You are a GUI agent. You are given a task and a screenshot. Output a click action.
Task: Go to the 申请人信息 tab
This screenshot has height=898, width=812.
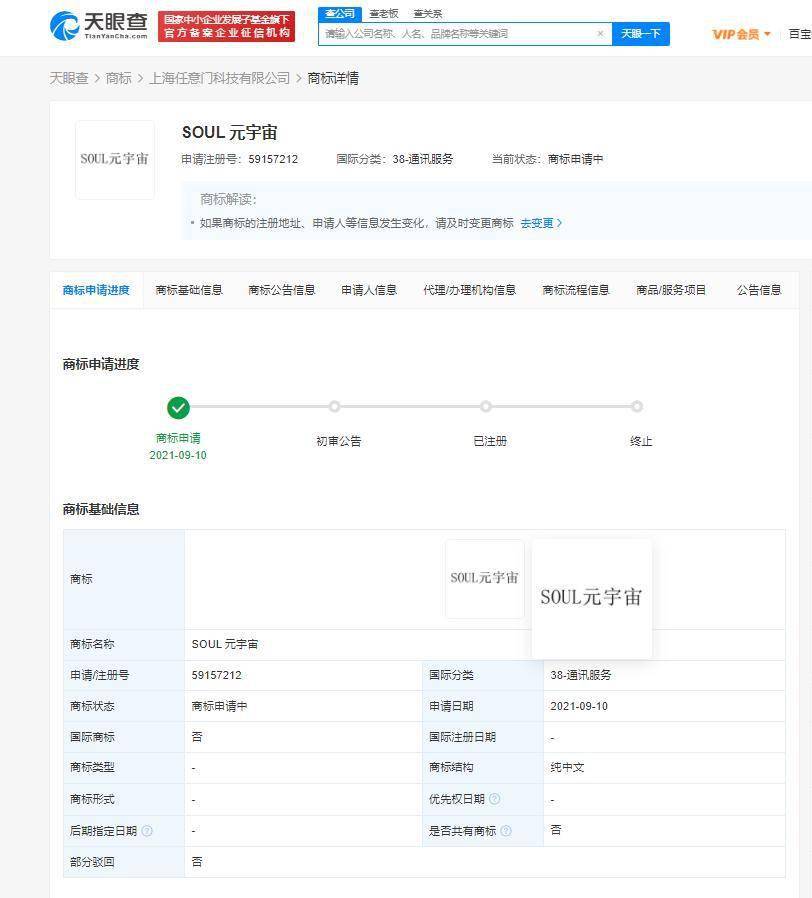369,290
